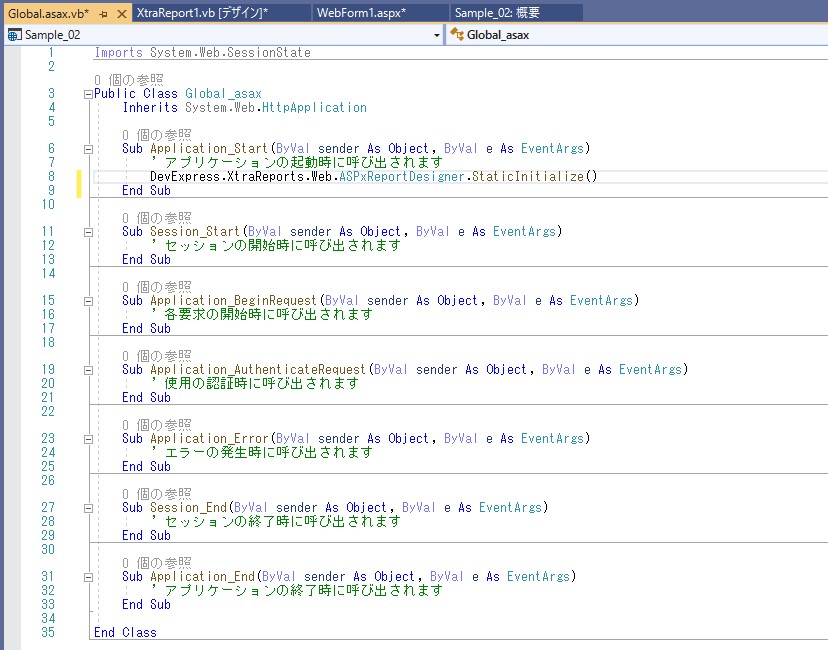Click the references link above Public Class
This screenshot has height=650, width=828.
pos(128,79)
